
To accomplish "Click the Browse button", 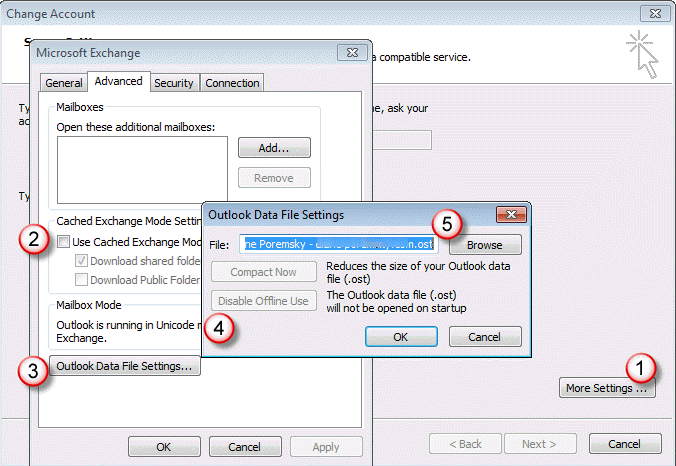I will (485, 245).
